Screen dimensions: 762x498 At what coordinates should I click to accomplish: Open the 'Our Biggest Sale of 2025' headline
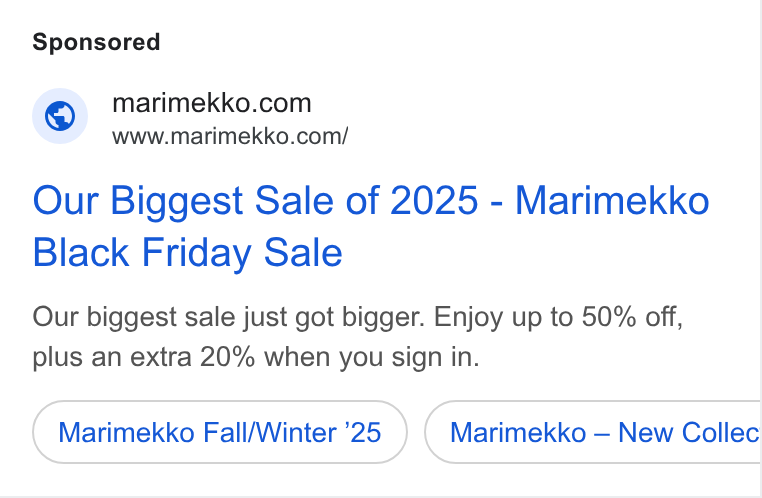coord(371,226)
